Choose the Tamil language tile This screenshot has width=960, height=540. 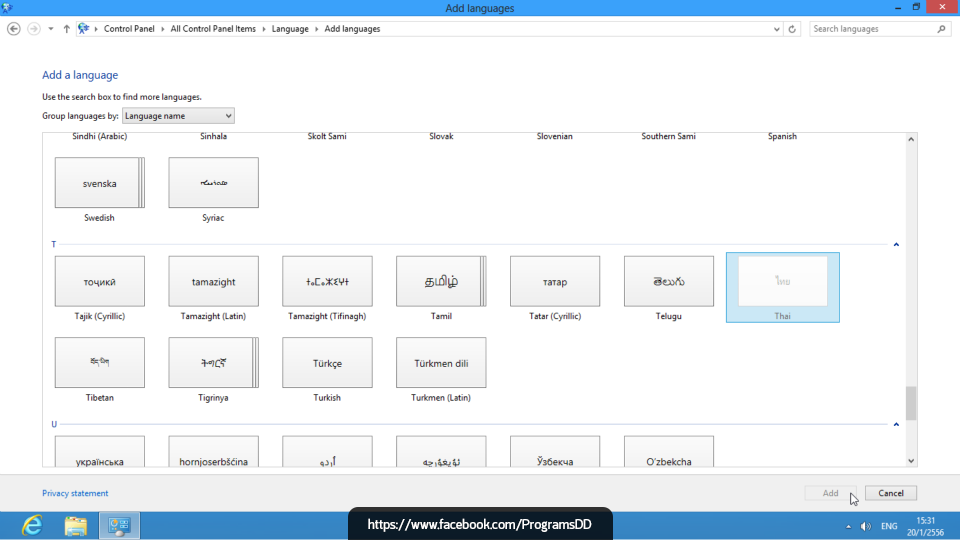pyautogui.click(x=441, y=282)
